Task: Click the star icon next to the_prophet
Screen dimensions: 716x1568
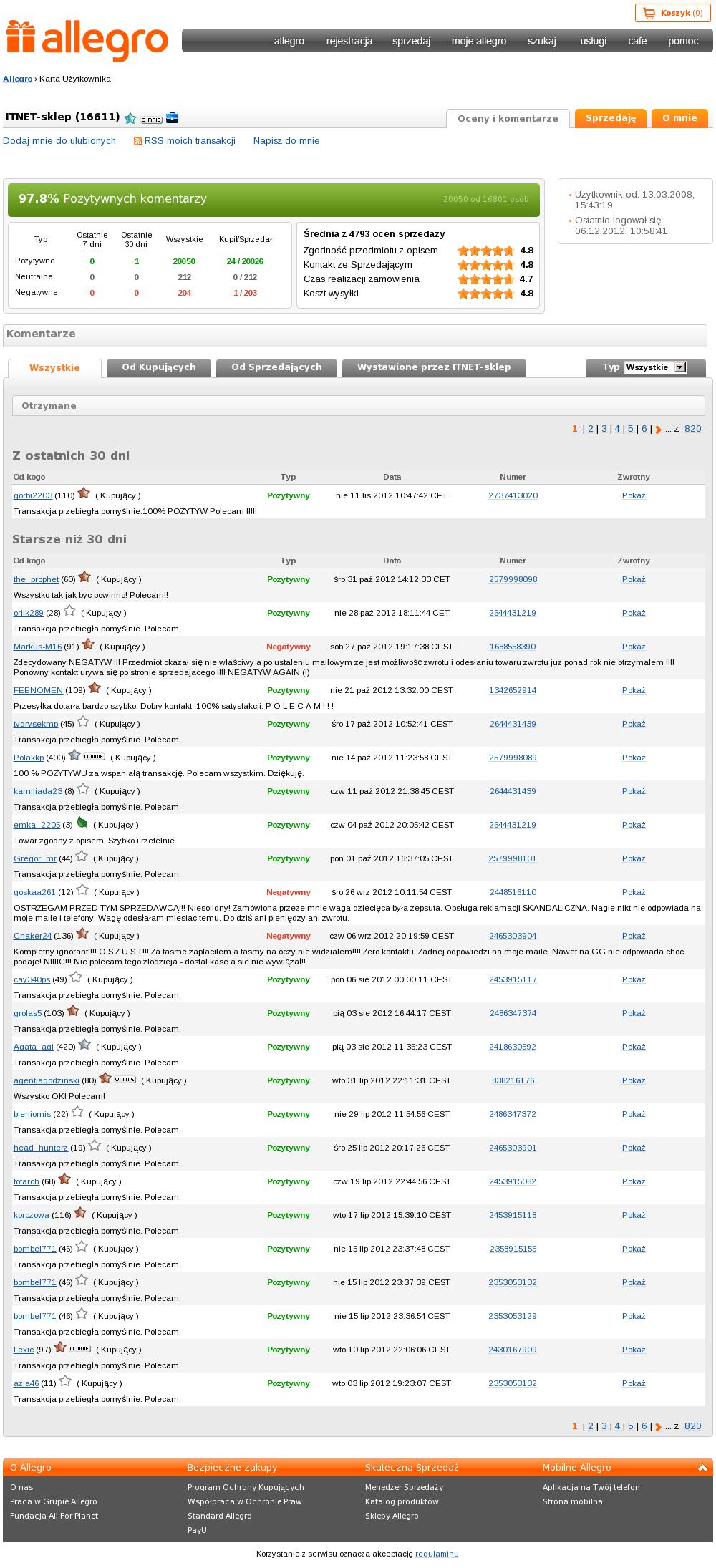Action: [84, 577]
